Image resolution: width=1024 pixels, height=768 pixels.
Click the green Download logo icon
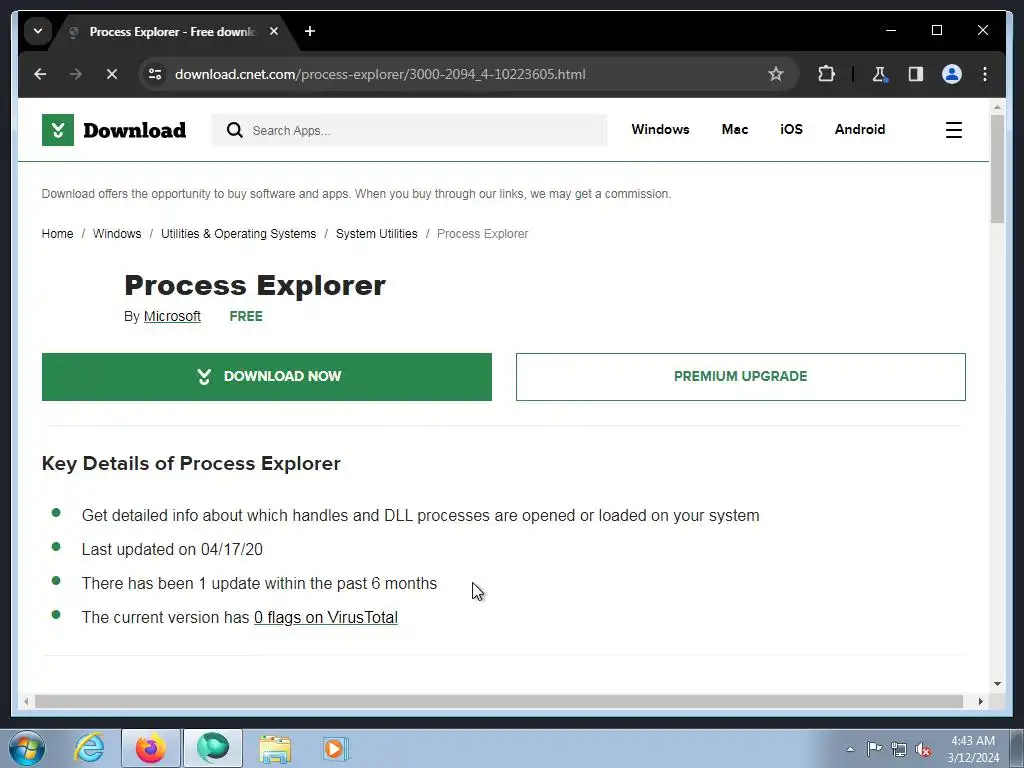57,130
